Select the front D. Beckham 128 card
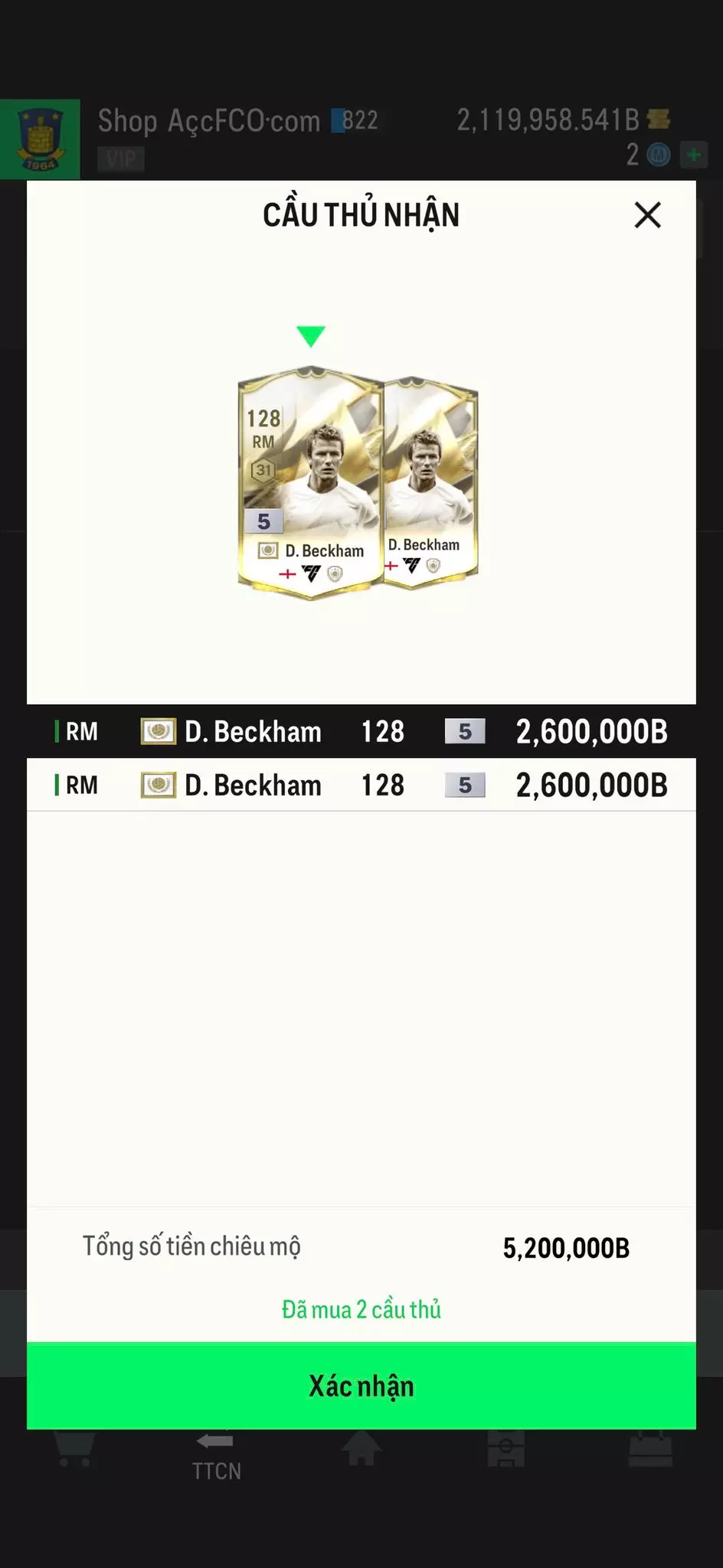Image resolution: width=723 pixels, height=1568 pixels. pos(310,484)
